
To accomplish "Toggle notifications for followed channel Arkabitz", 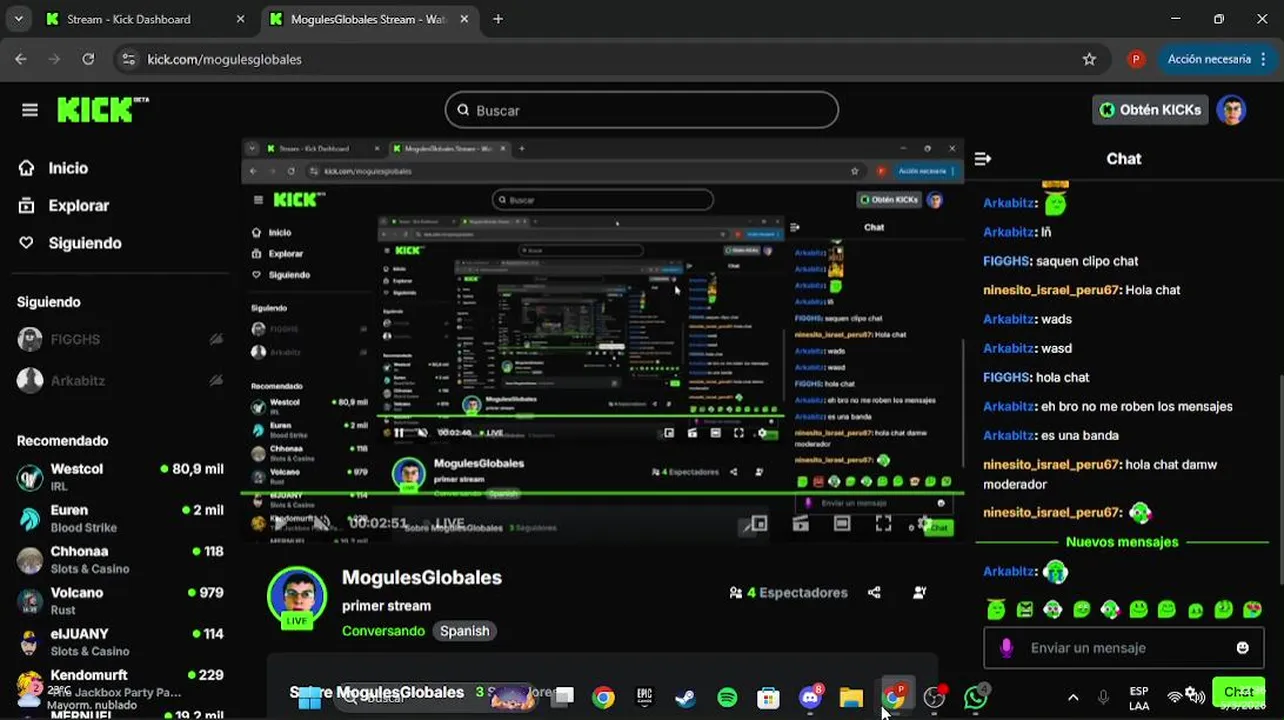I will pos(216,380).
